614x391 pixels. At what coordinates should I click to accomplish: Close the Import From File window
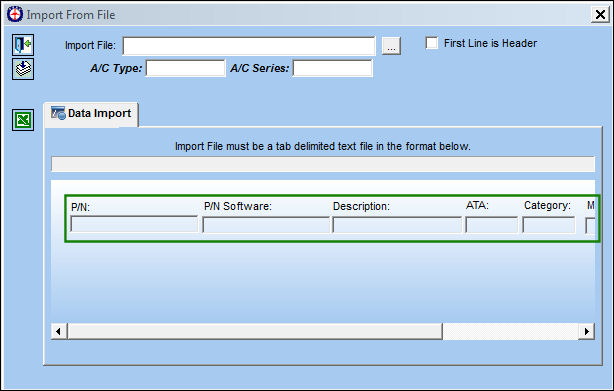(x=600, y=15)
